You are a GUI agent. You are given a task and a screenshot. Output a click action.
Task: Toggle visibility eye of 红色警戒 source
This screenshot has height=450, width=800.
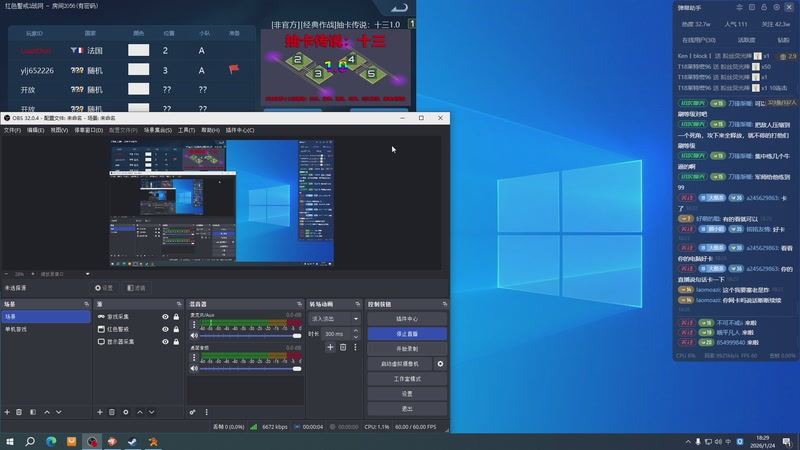pyautogui.click(x=165, y=329)
